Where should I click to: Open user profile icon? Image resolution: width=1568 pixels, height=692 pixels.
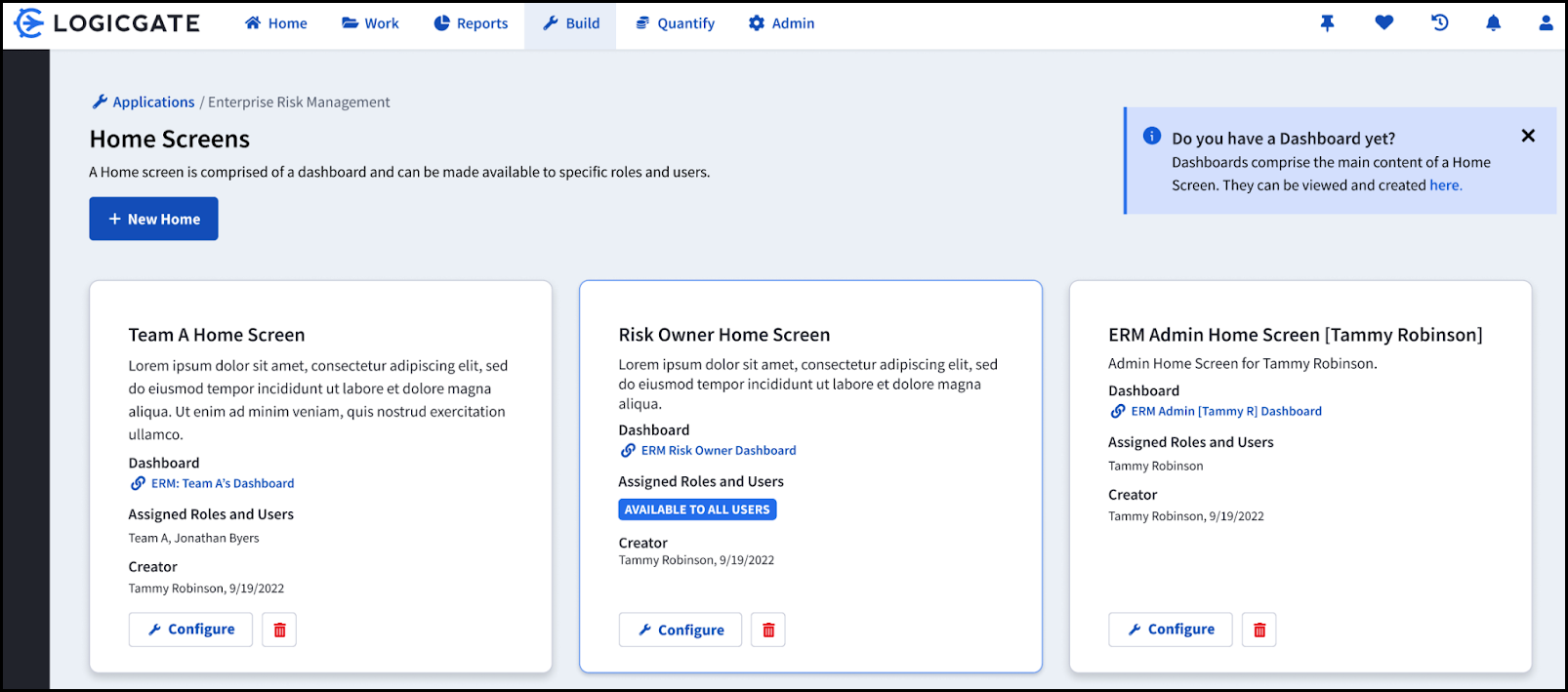tap(1546, 22)
